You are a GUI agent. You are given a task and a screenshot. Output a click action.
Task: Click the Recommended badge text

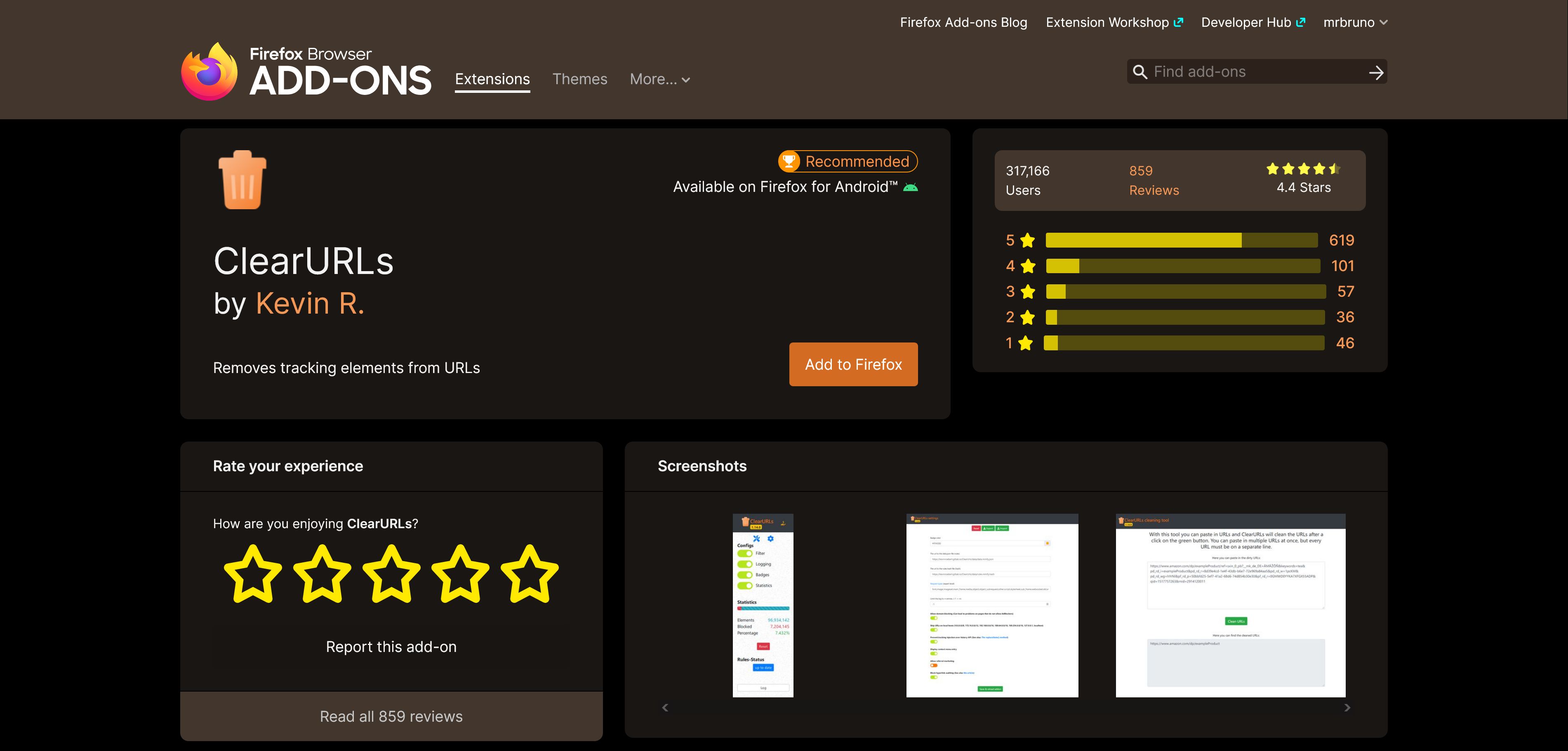point(857,161)
